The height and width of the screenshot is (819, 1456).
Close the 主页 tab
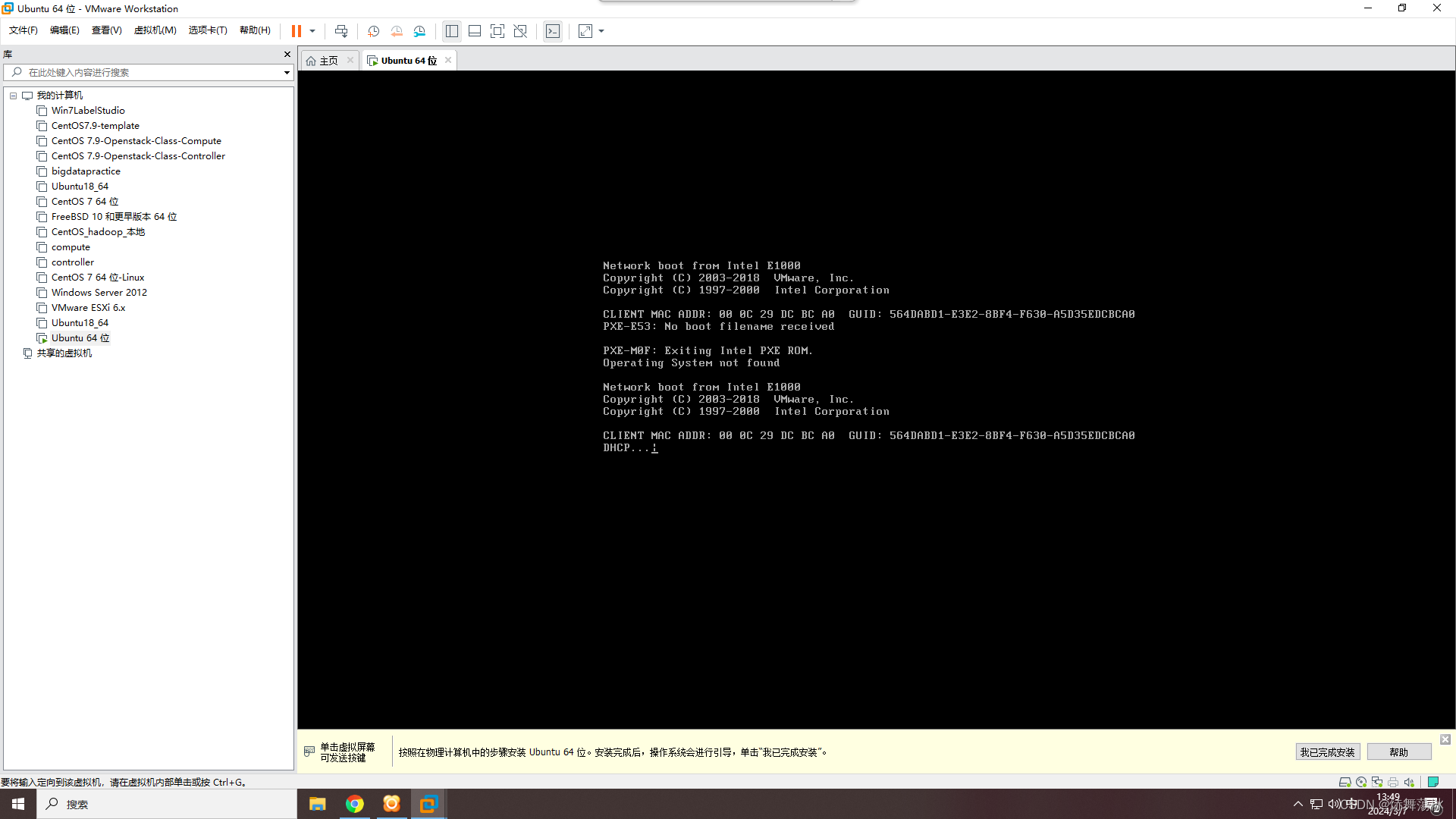[x=350, y=60]
